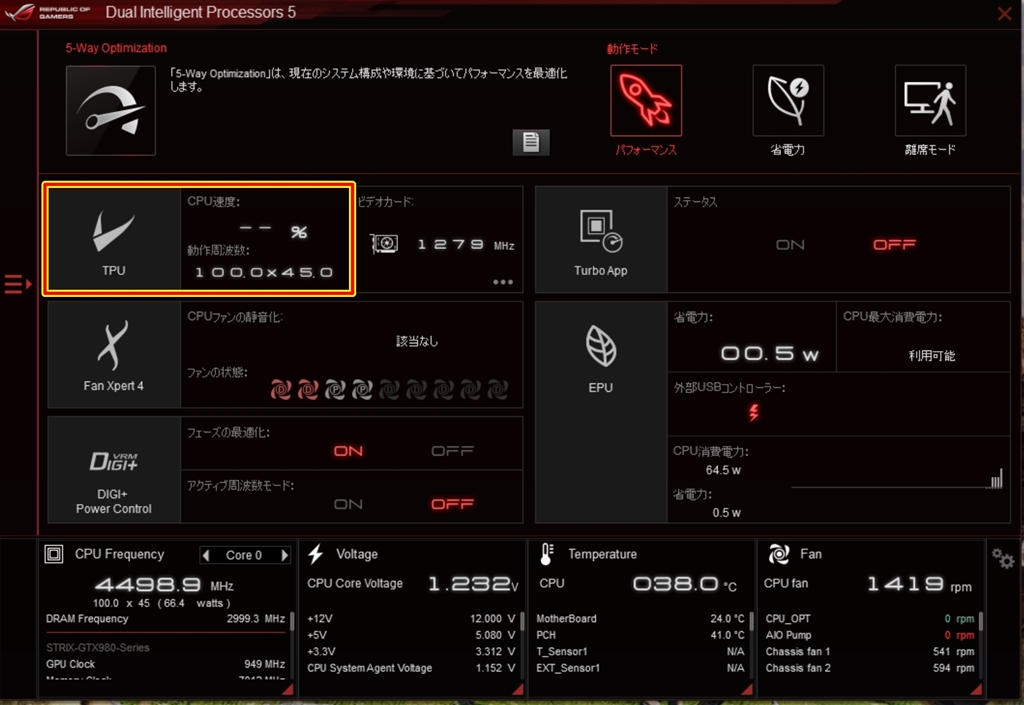Click the CPU fan 1419 rpm reading
The width and height of the screenshot is (1024, 705).
[920, 584]
